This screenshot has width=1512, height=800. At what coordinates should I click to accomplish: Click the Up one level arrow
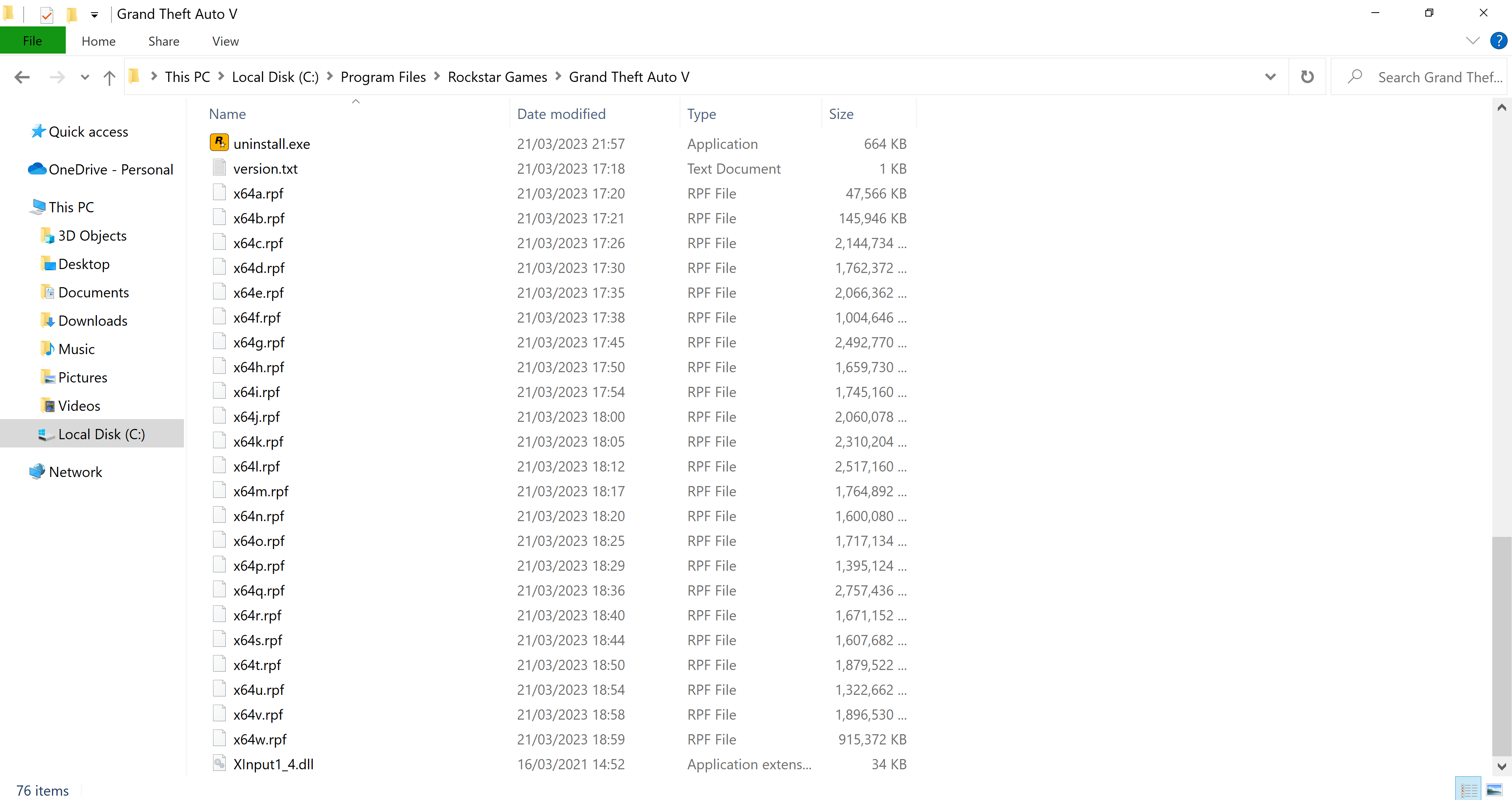coord(109,77)
